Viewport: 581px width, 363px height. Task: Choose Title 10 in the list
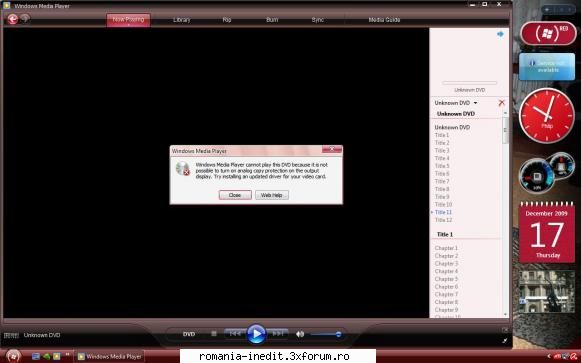click(x=443, y=204)
